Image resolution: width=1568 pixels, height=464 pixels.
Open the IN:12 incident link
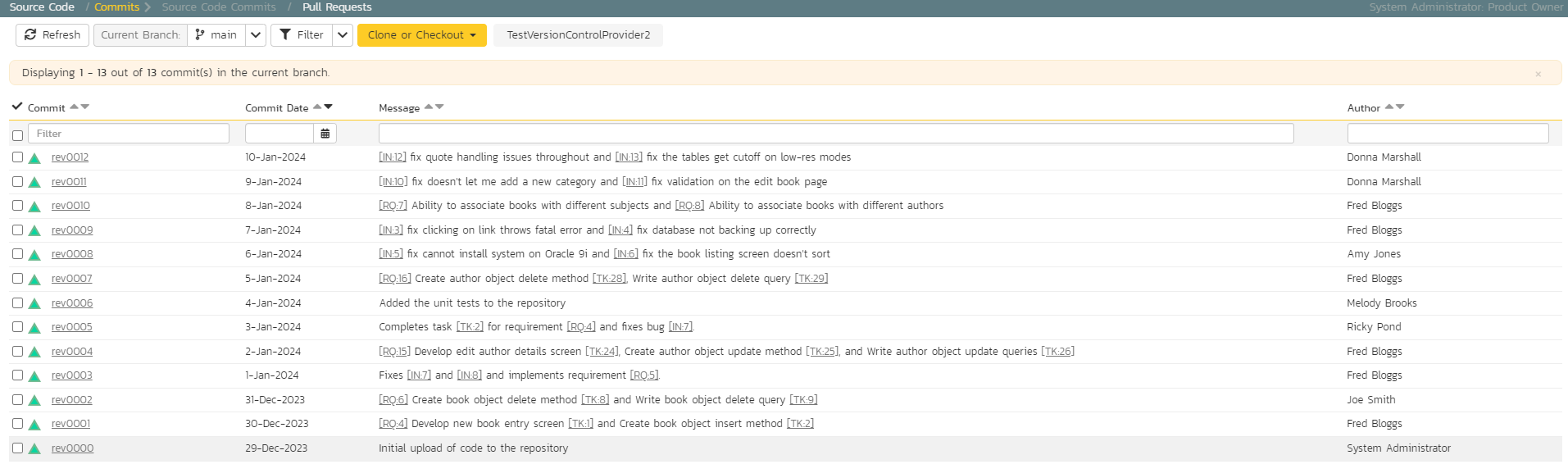point(393,157)
